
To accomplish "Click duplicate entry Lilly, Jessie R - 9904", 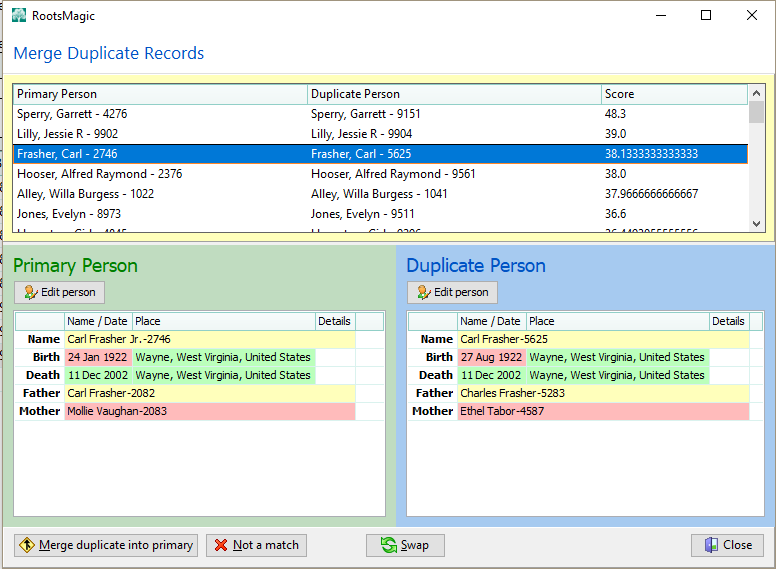I will pos(361,134).
